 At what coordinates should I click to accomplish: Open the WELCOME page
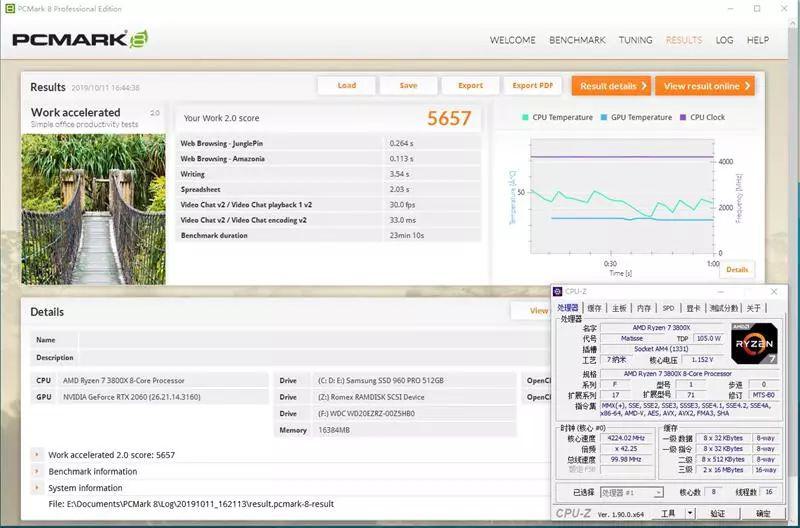513,40
